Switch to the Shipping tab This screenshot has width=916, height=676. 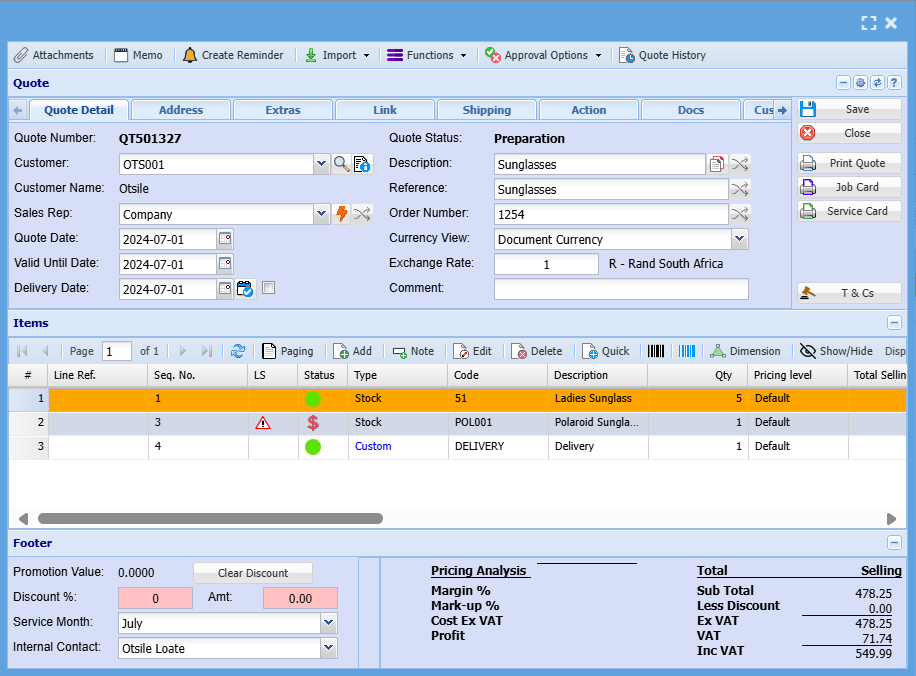487,110
